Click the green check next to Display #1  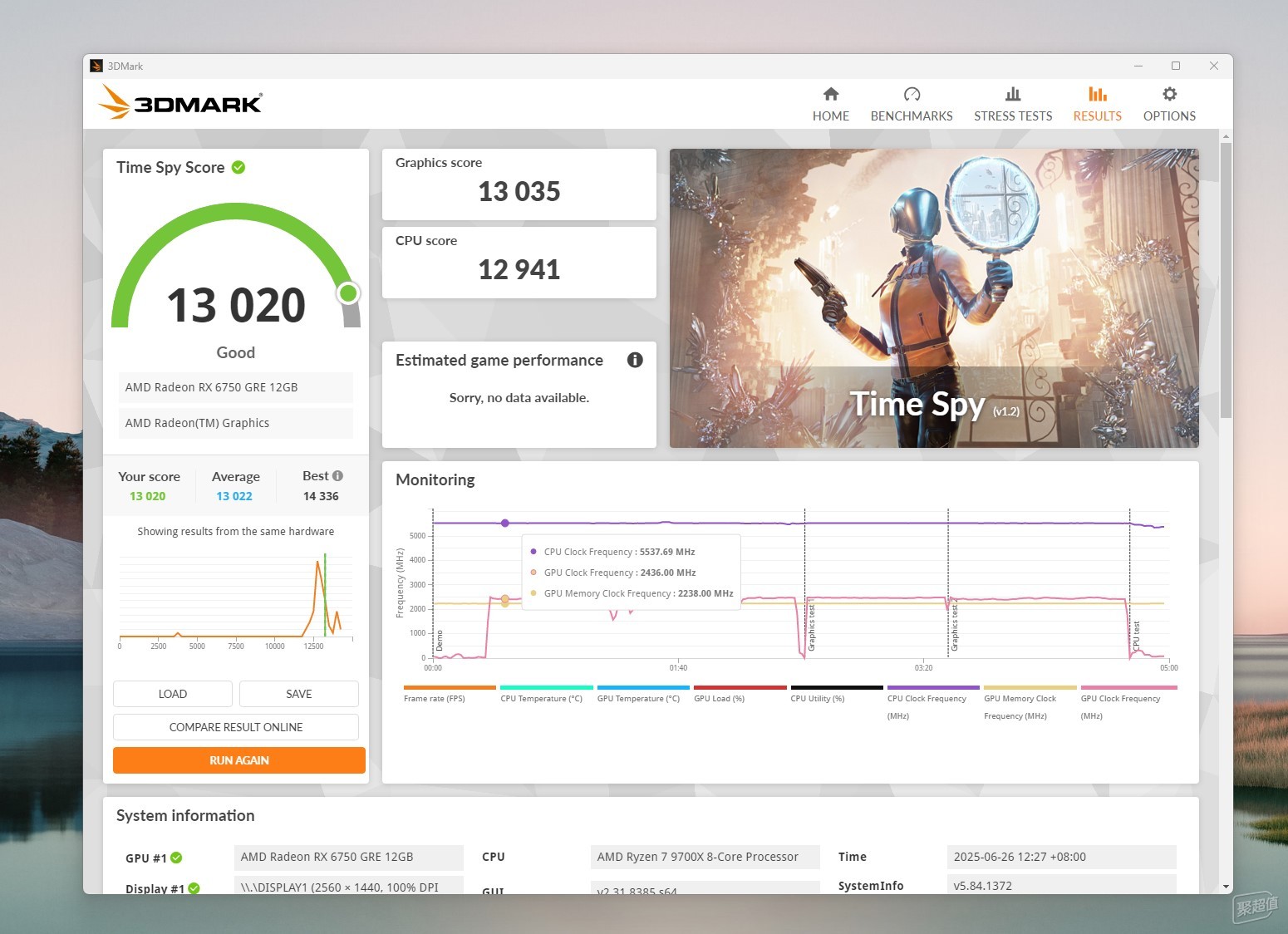194,888
